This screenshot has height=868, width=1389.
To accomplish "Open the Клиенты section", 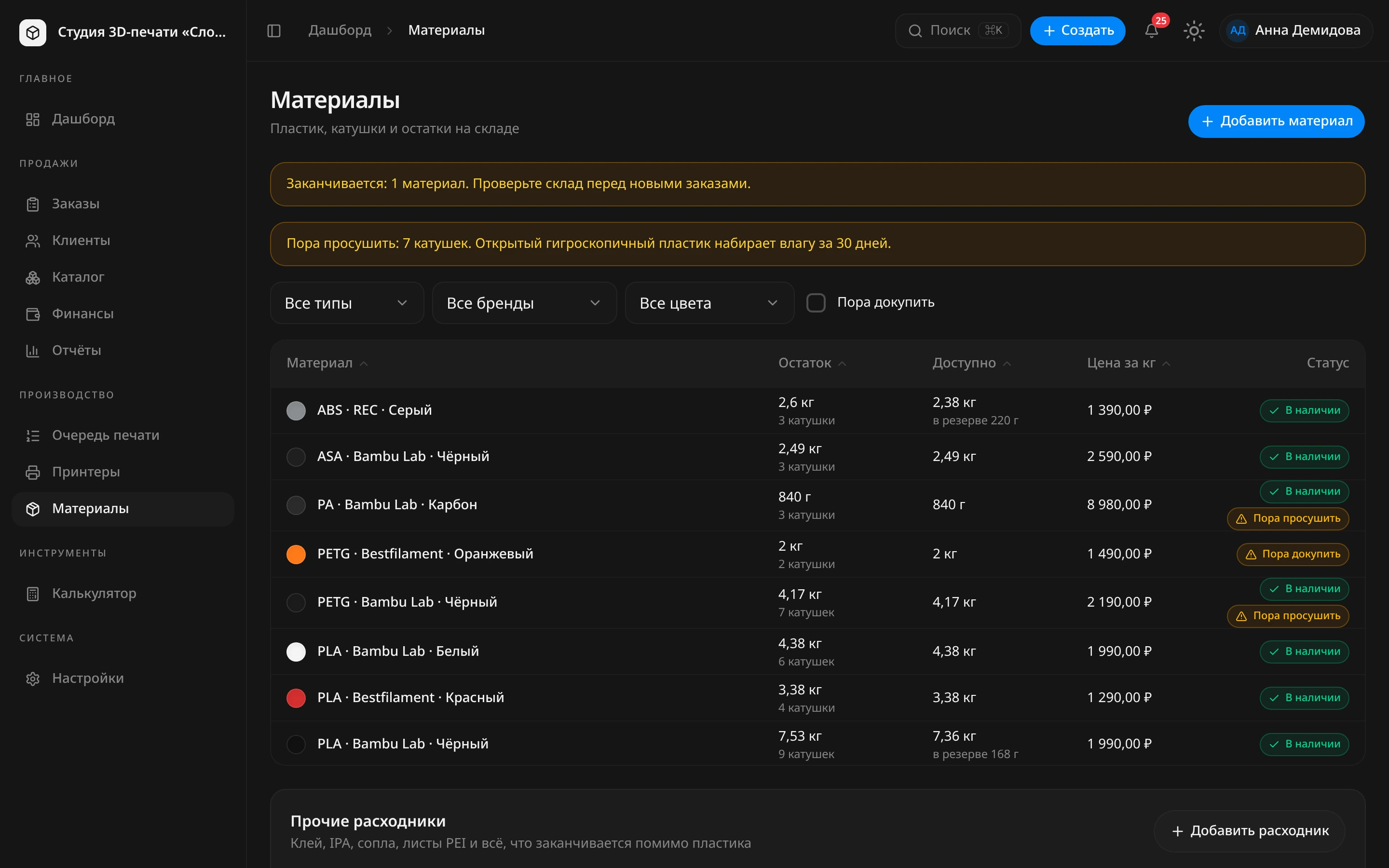I will click(x=123, y=241).
